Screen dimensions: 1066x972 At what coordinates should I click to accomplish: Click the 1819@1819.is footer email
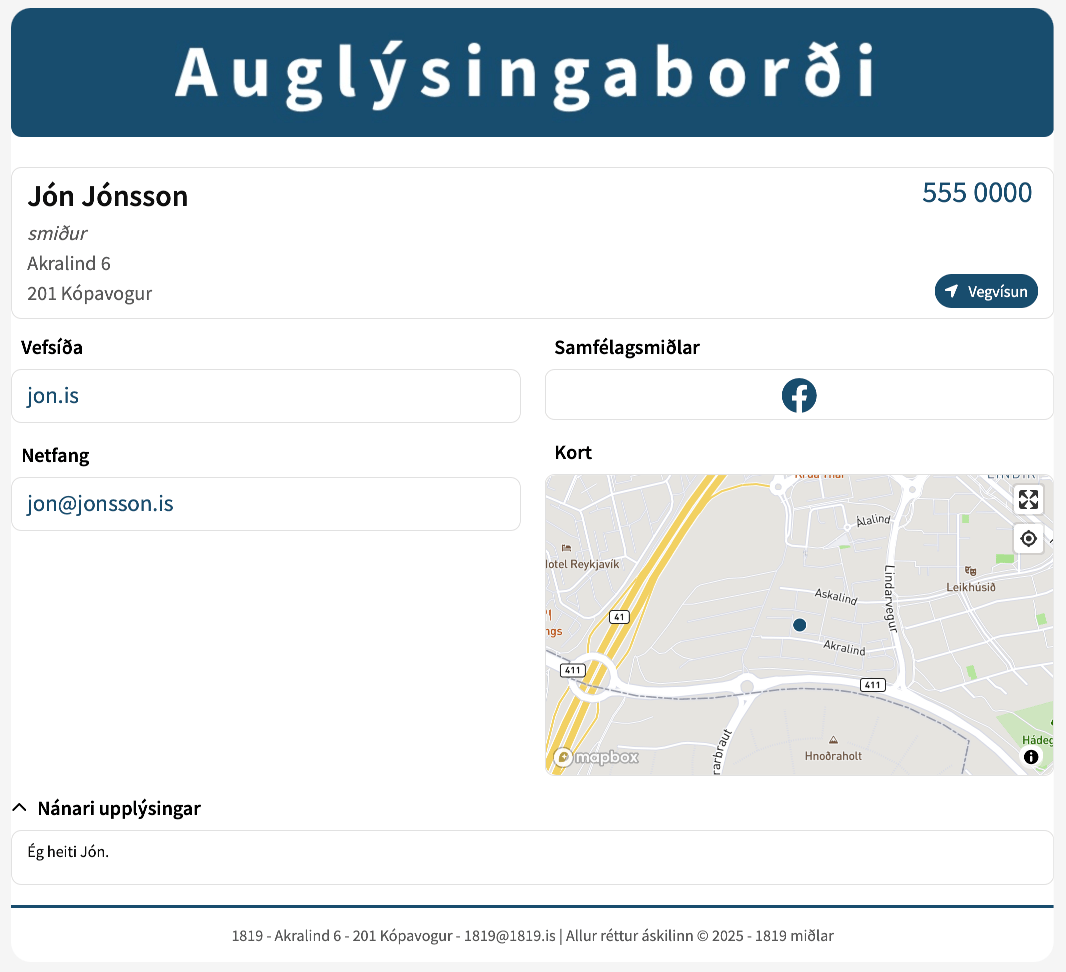(x=510, y=936)
